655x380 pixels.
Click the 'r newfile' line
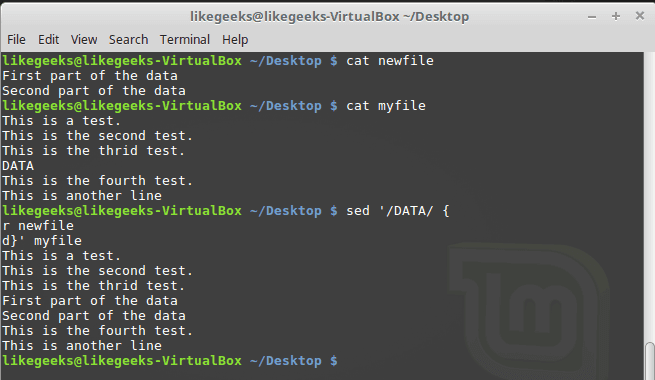(38, 226)
